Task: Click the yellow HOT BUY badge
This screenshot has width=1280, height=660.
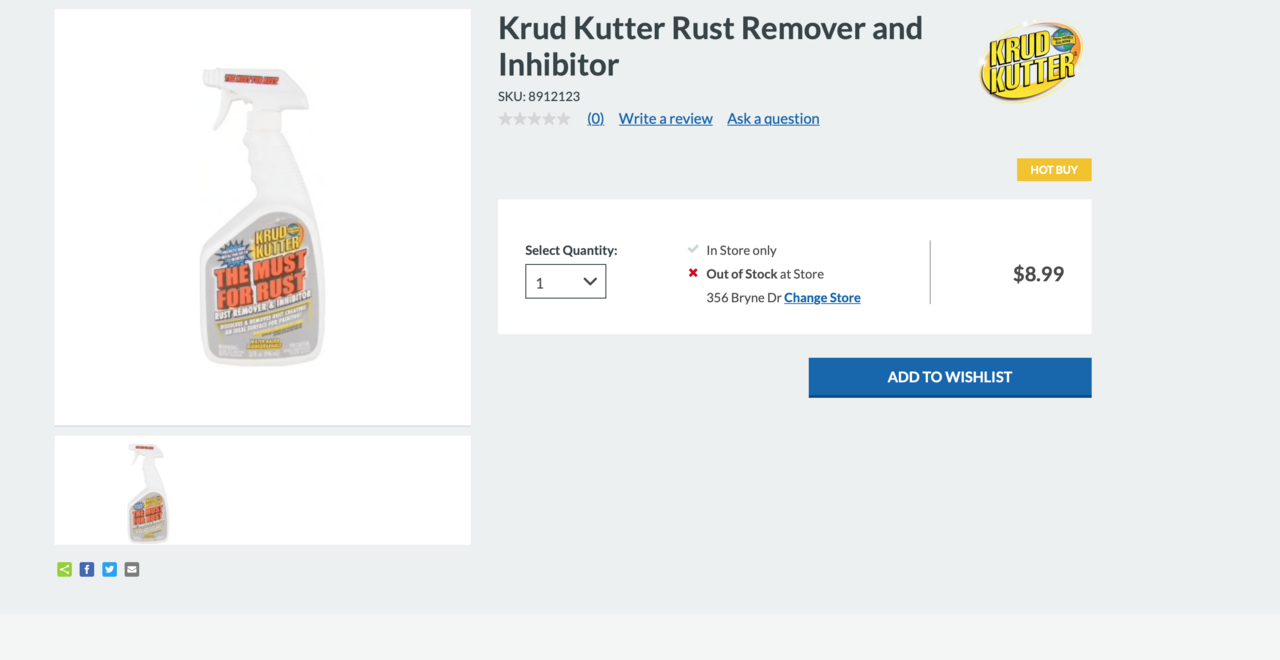Action: pyautogui.click(x=1054, y=170)
